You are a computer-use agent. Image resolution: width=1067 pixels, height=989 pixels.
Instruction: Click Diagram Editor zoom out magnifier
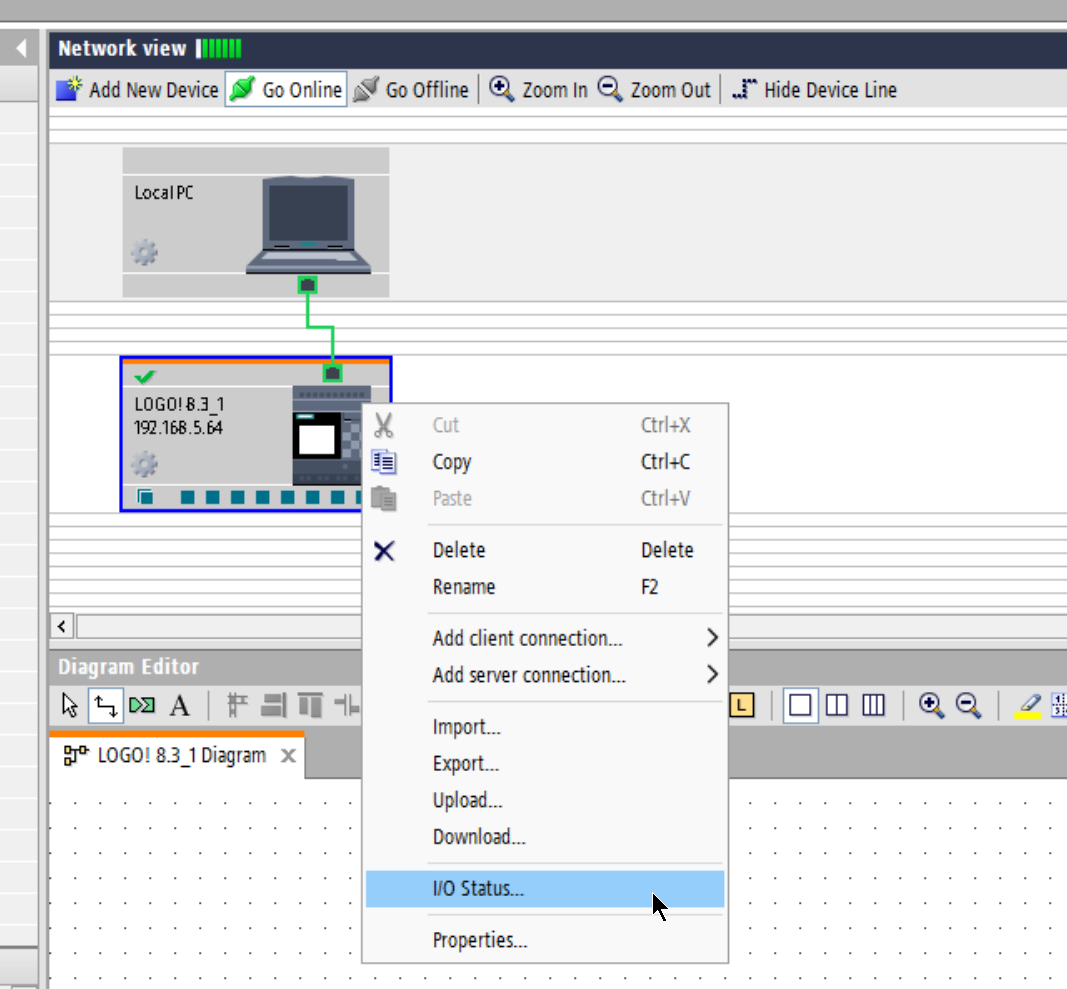968,705
